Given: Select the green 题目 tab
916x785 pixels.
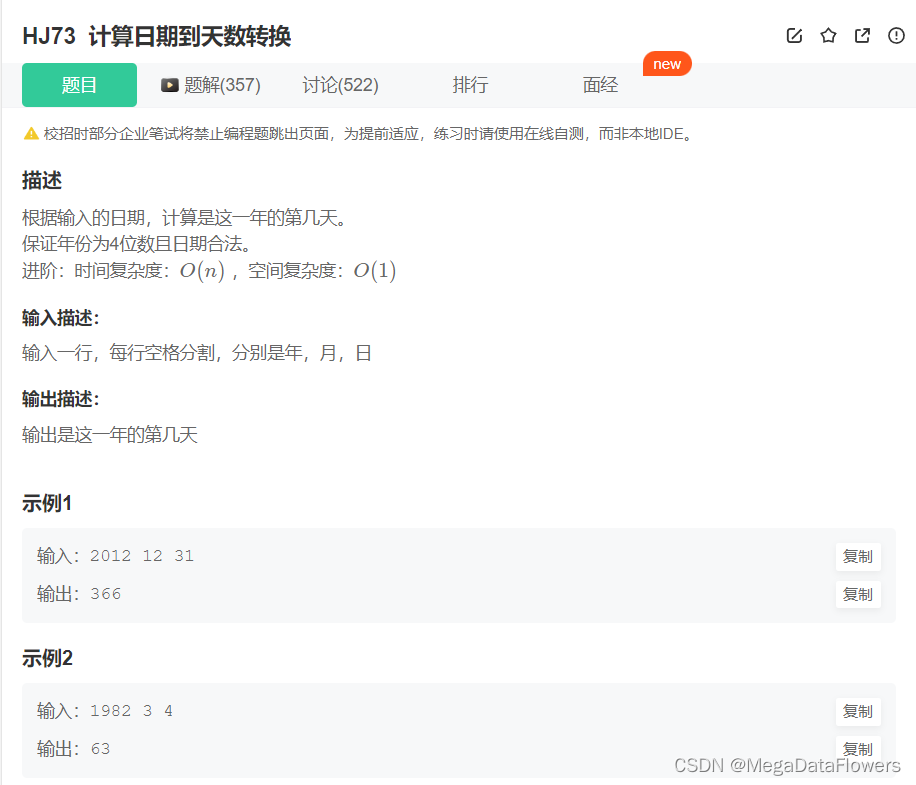Looking at the screenshot, I should (x=79, y=85).
